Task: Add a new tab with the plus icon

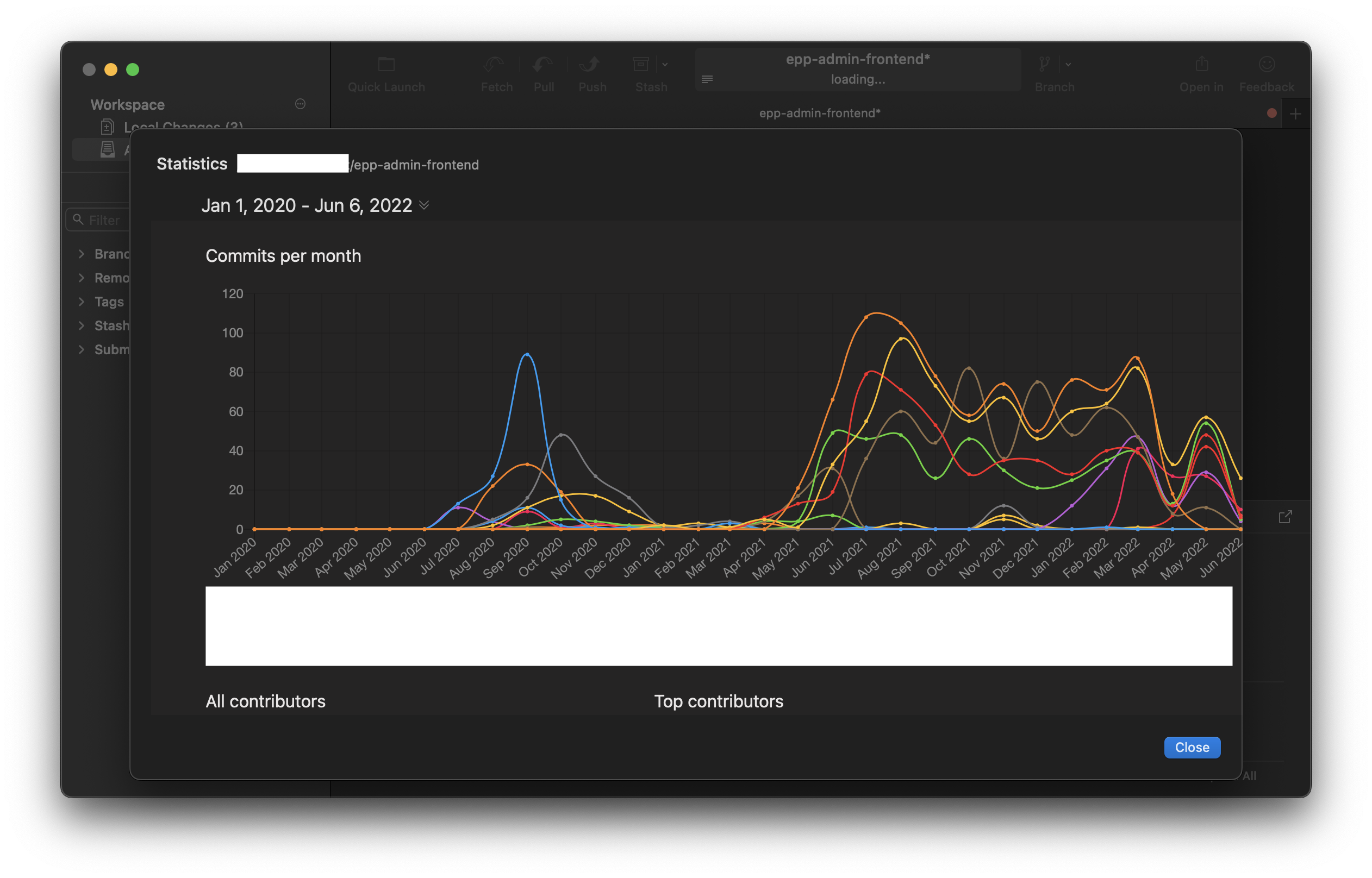Action: (x=1294, y=114)
